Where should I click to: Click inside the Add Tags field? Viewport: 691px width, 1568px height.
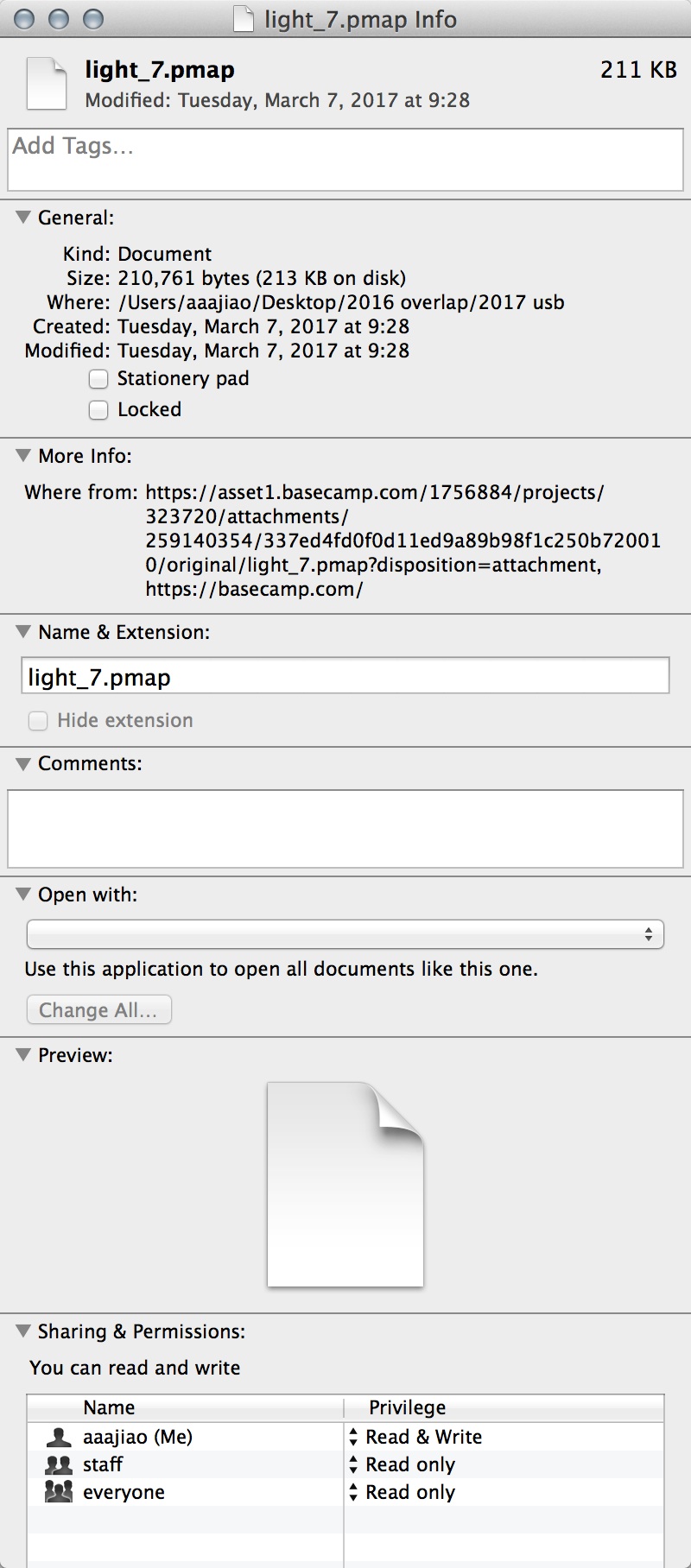pos(344,159)
